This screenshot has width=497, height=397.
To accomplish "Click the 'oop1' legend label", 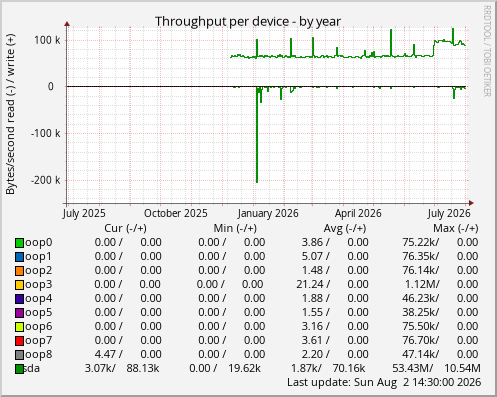I will [39, 257].
